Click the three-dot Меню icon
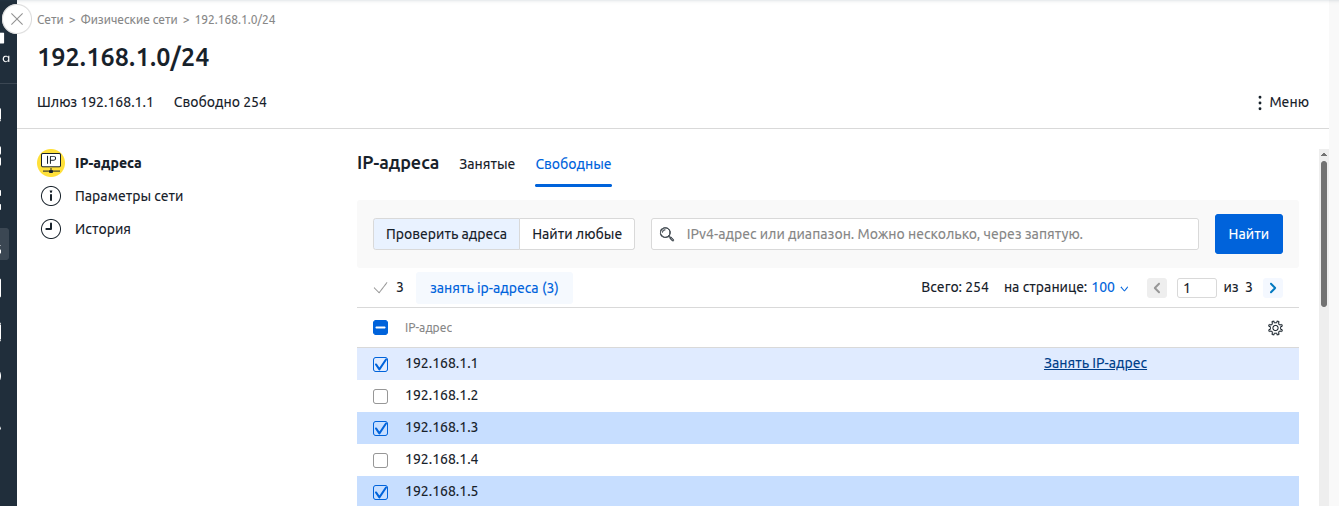Viewport: 1339px width, 506px height. coord(1259,102)
